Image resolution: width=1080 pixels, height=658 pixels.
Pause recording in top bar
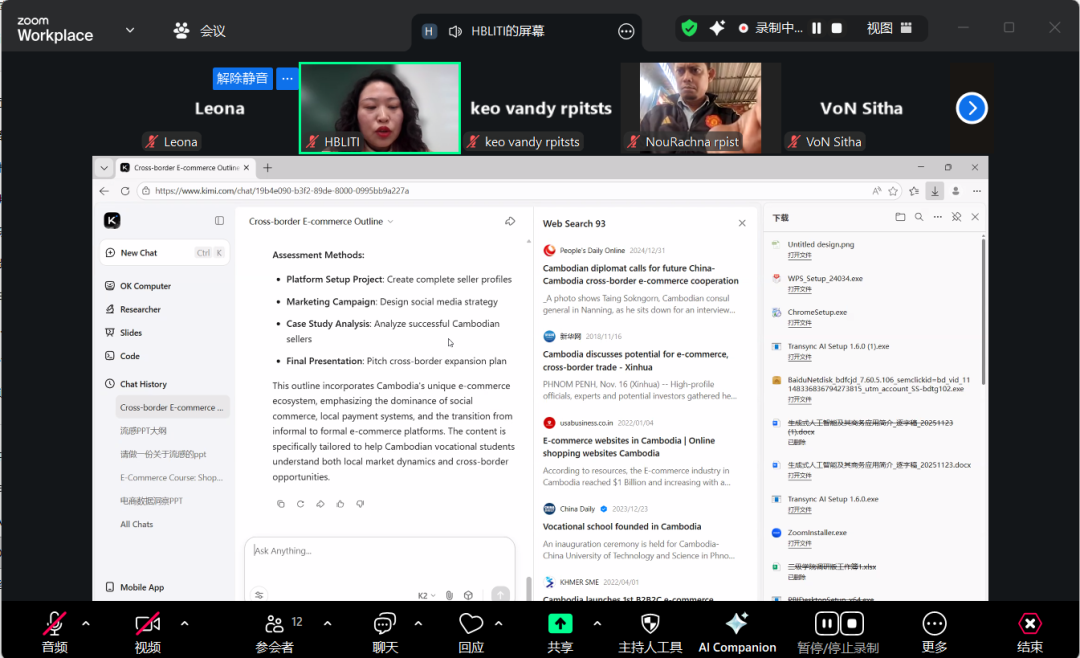point(817,29)
